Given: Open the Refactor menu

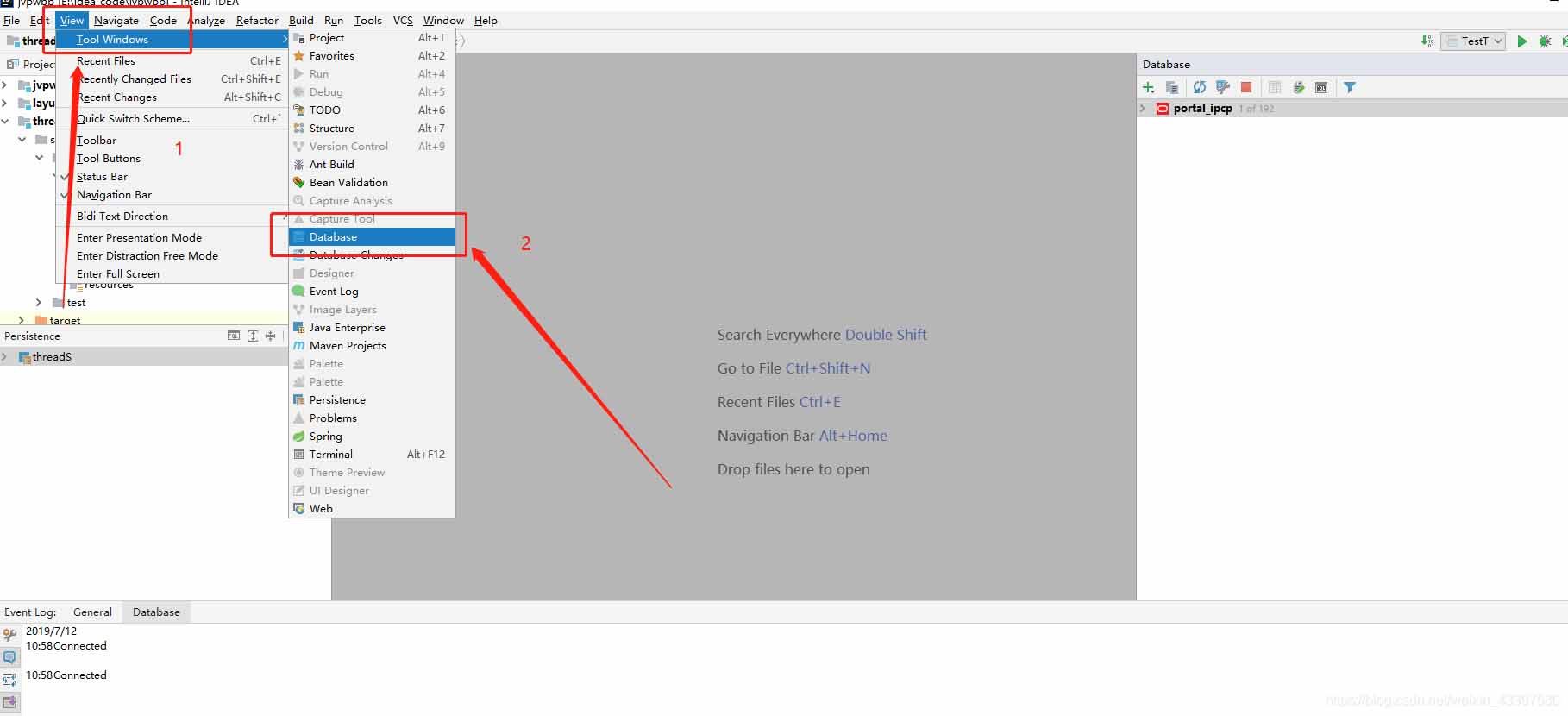Looking at the screenshot, I should point(257,20).
